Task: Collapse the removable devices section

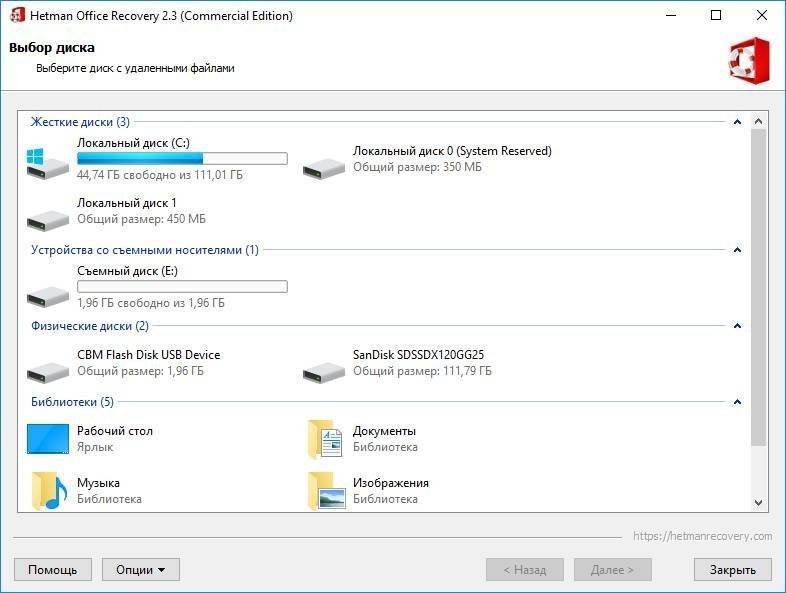Action: pyautogui.click(x=737, y=250)
